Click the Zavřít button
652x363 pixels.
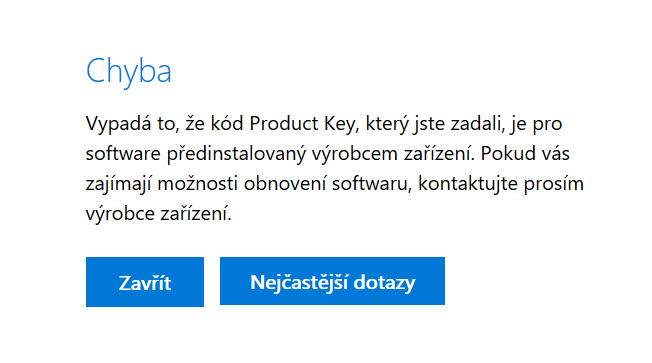point(145,282)
